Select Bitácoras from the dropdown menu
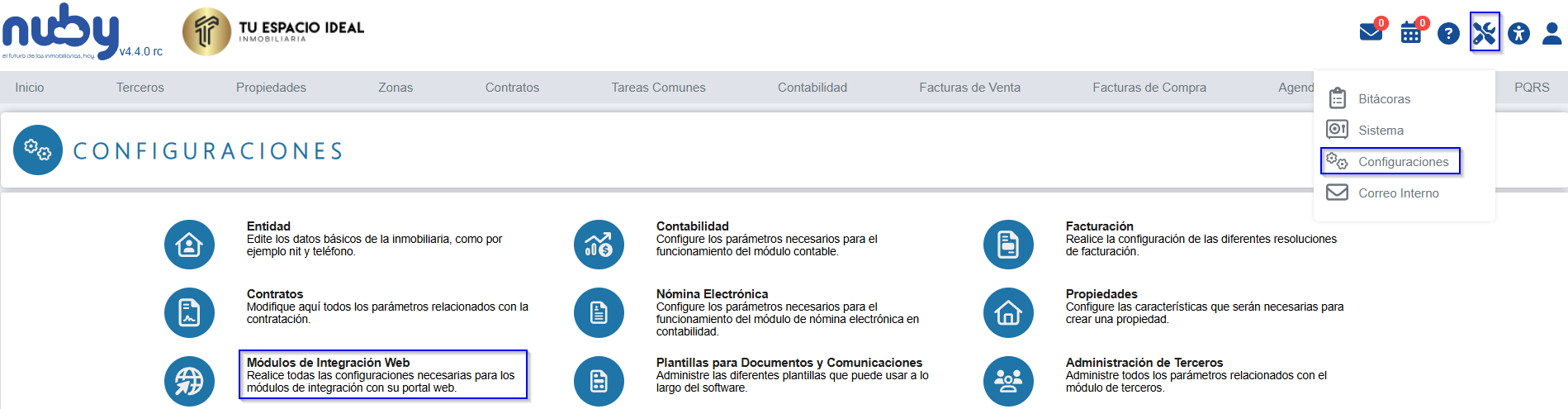The width and height of the screenshot is (1568, 409). 1384,99
